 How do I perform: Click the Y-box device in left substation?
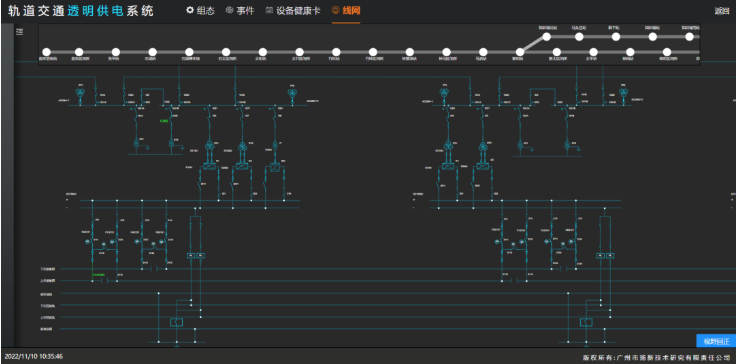click(176, 322)
